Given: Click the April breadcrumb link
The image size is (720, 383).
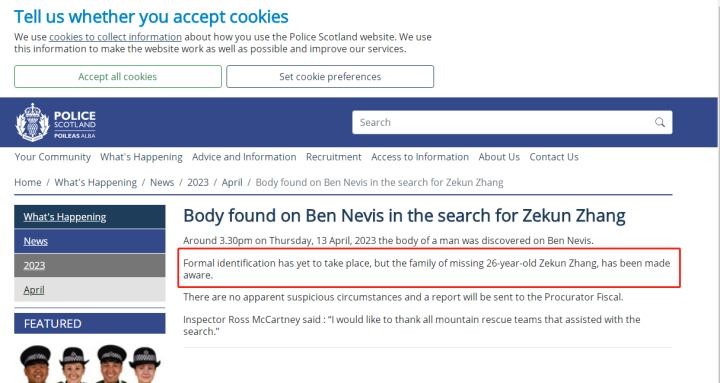Looking at the screenshot, I should (x=232, y=182).
